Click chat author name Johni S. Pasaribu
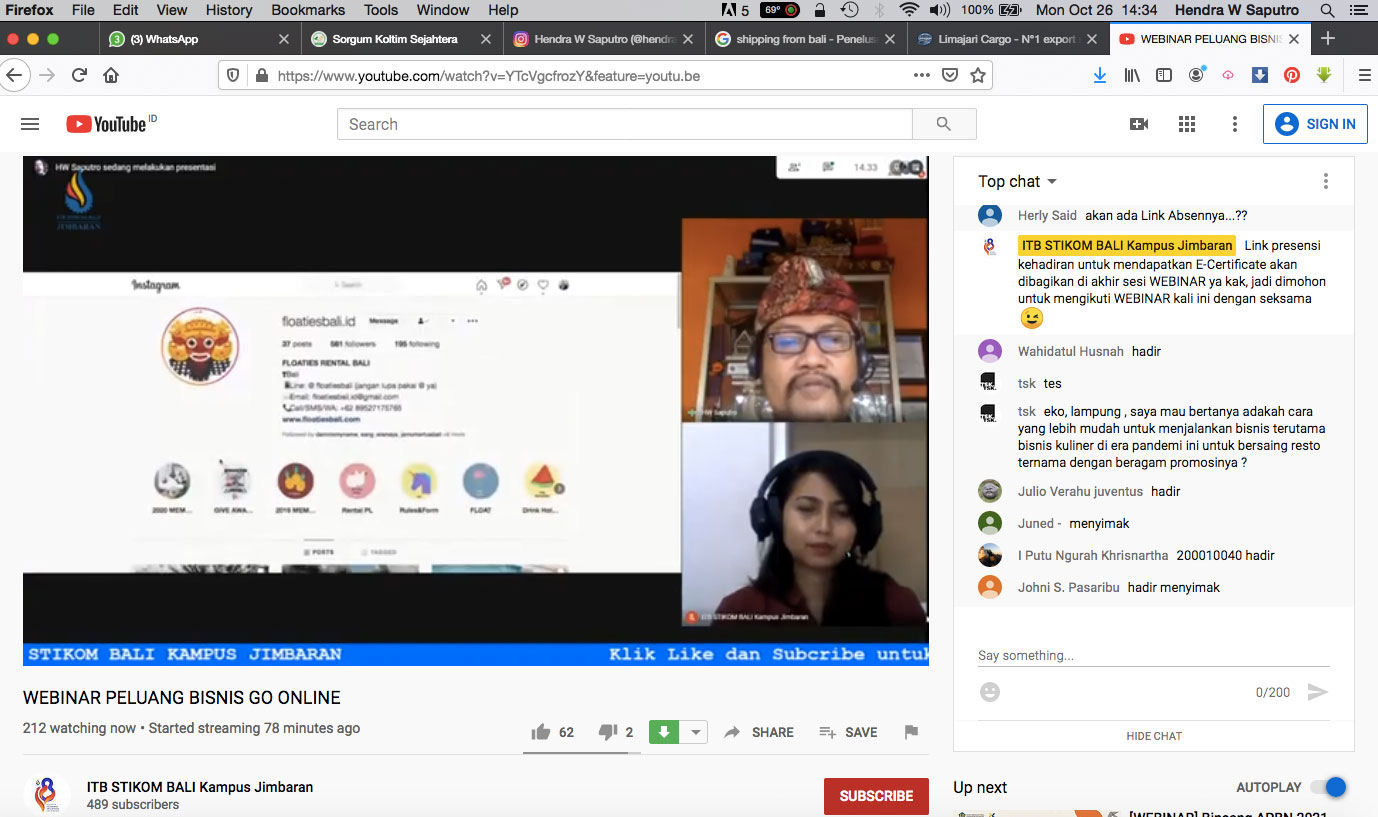1378x817 pixels. [1068, 587]
